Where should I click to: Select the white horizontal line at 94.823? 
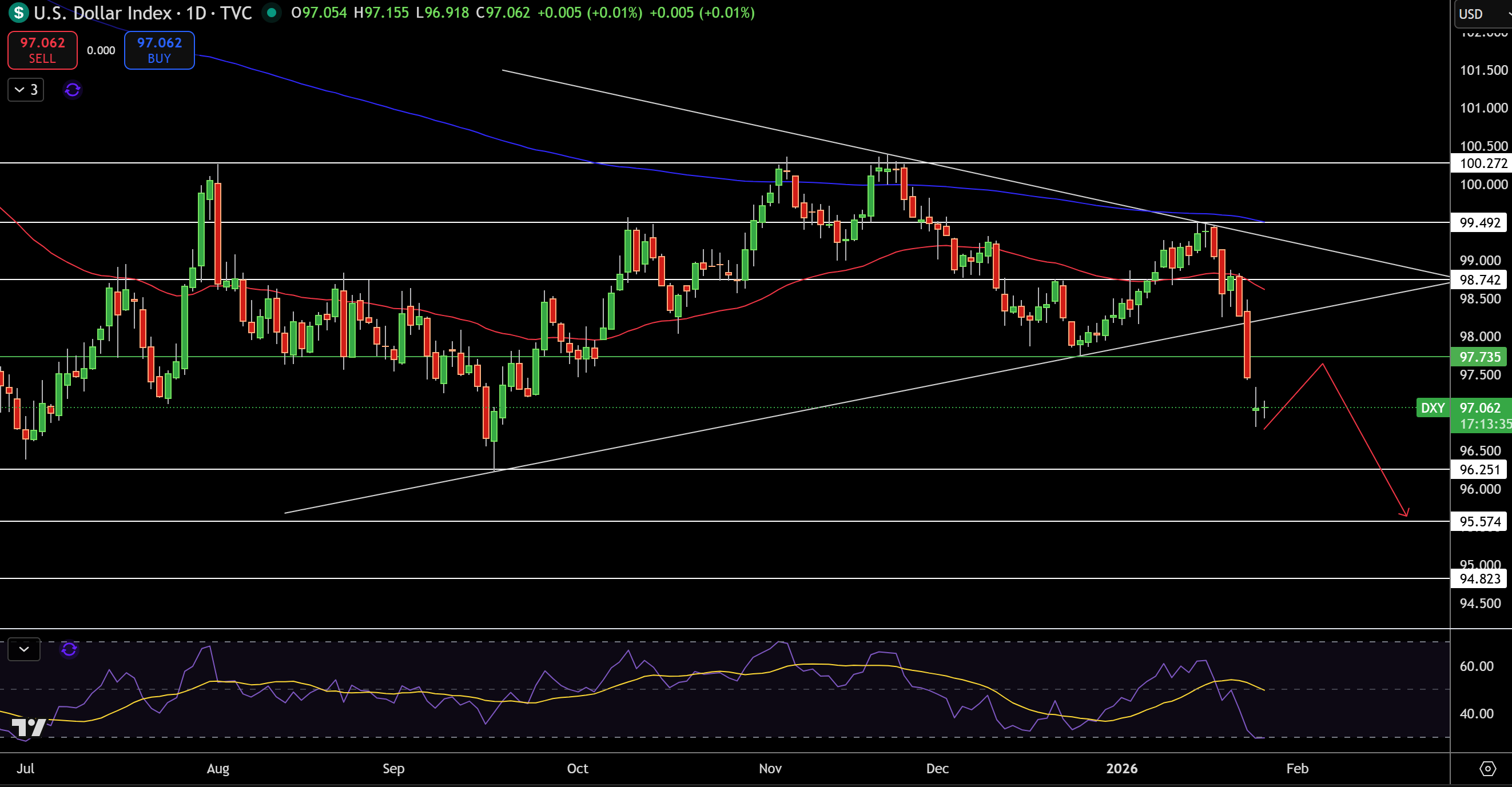(x=725, y=579)
